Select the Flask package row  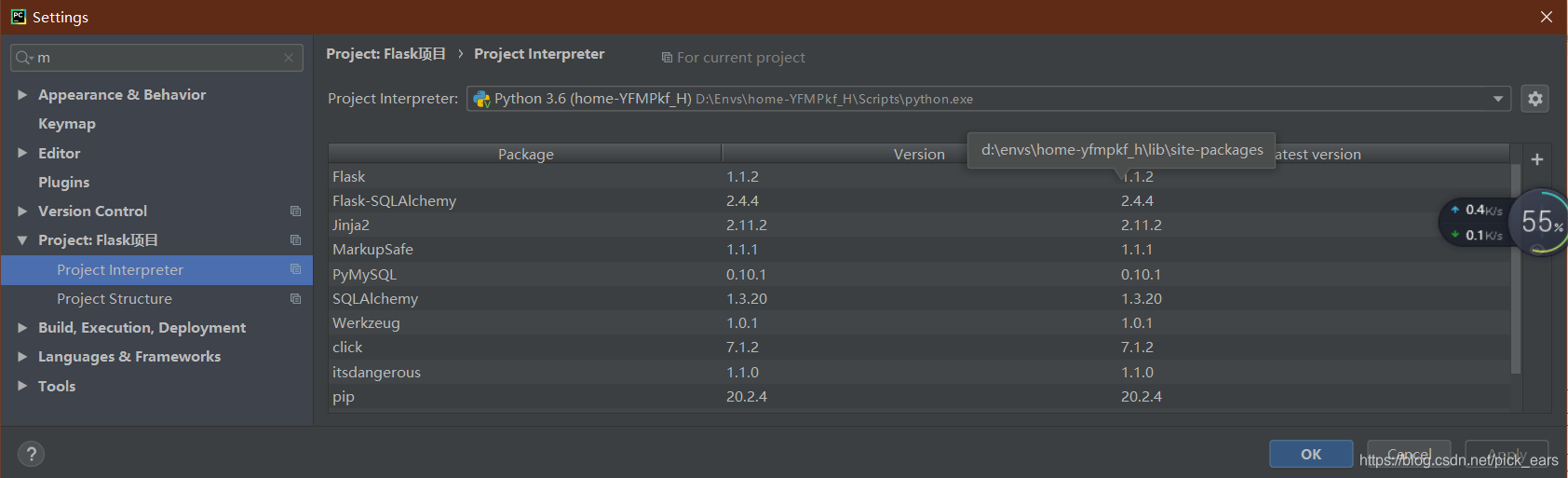click(x=919, y=177)
